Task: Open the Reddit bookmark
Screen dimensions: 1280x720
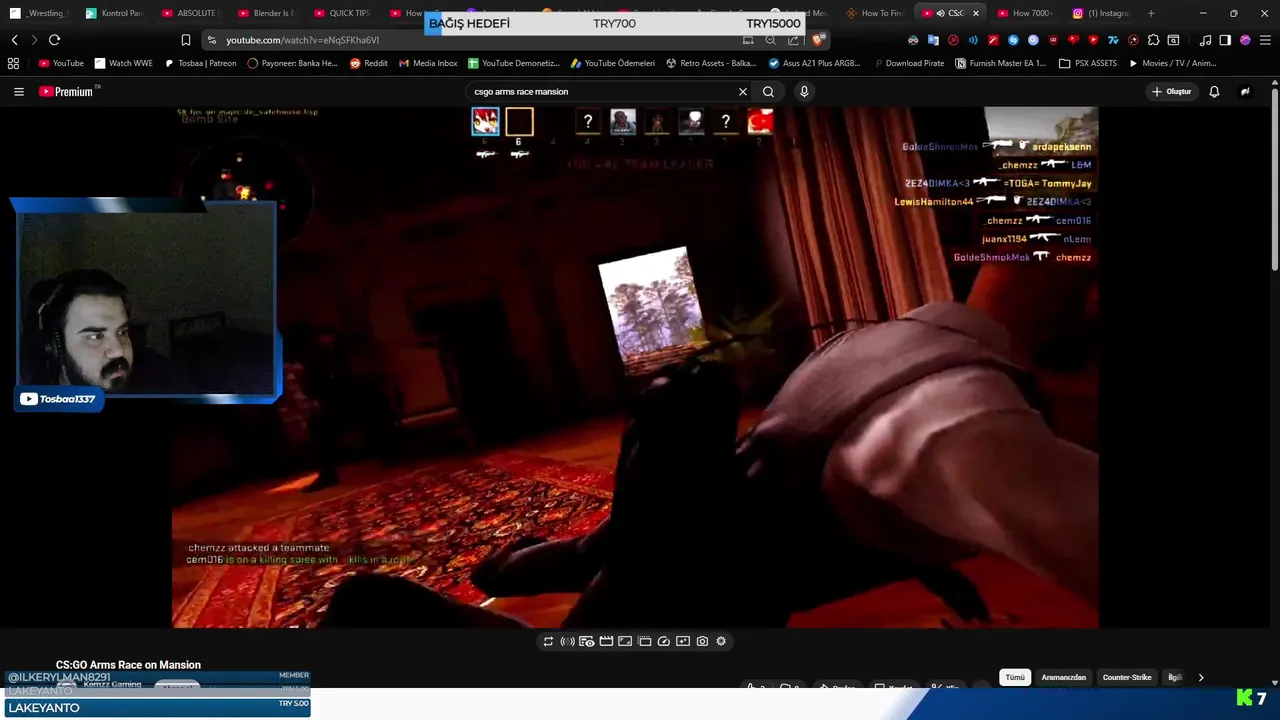Action: [x=369, y=63]
